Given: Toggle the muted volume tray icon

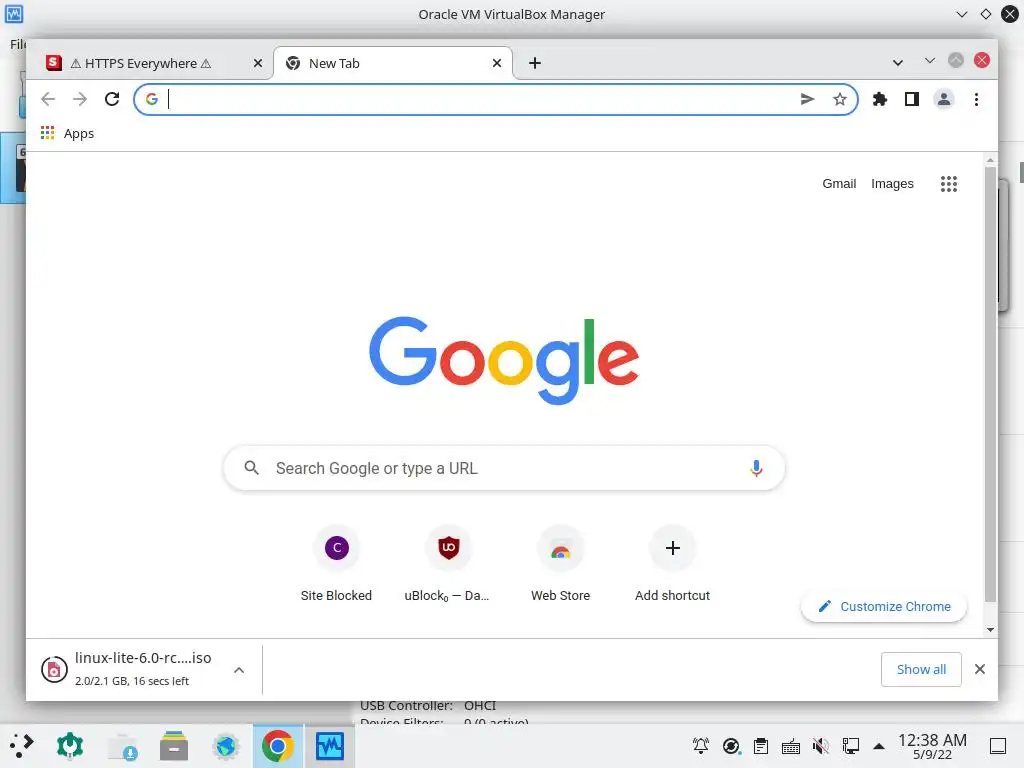Looking at the screenshot, I should pos(821,746).
